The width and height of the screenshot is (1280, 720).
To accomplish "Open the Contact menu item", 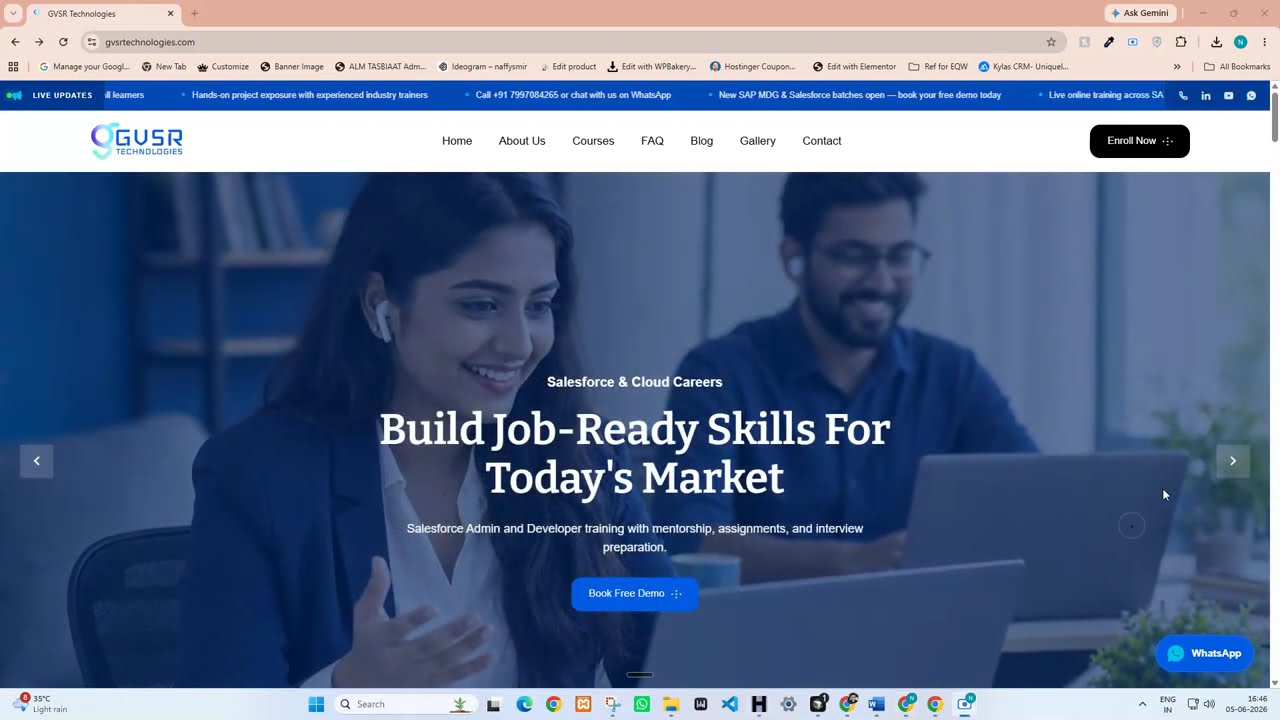I will pyautogui.click(x=822, y=141).
